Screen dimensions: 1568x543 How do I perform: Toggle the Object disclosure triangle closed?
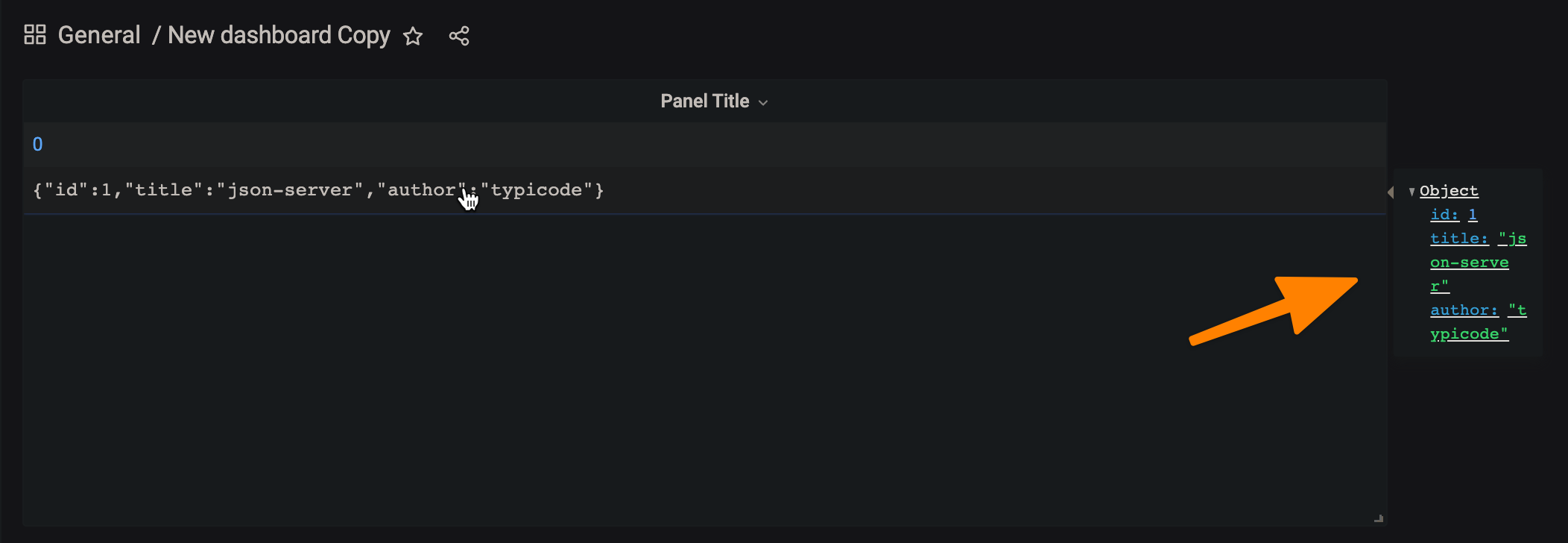point(1412,191)
